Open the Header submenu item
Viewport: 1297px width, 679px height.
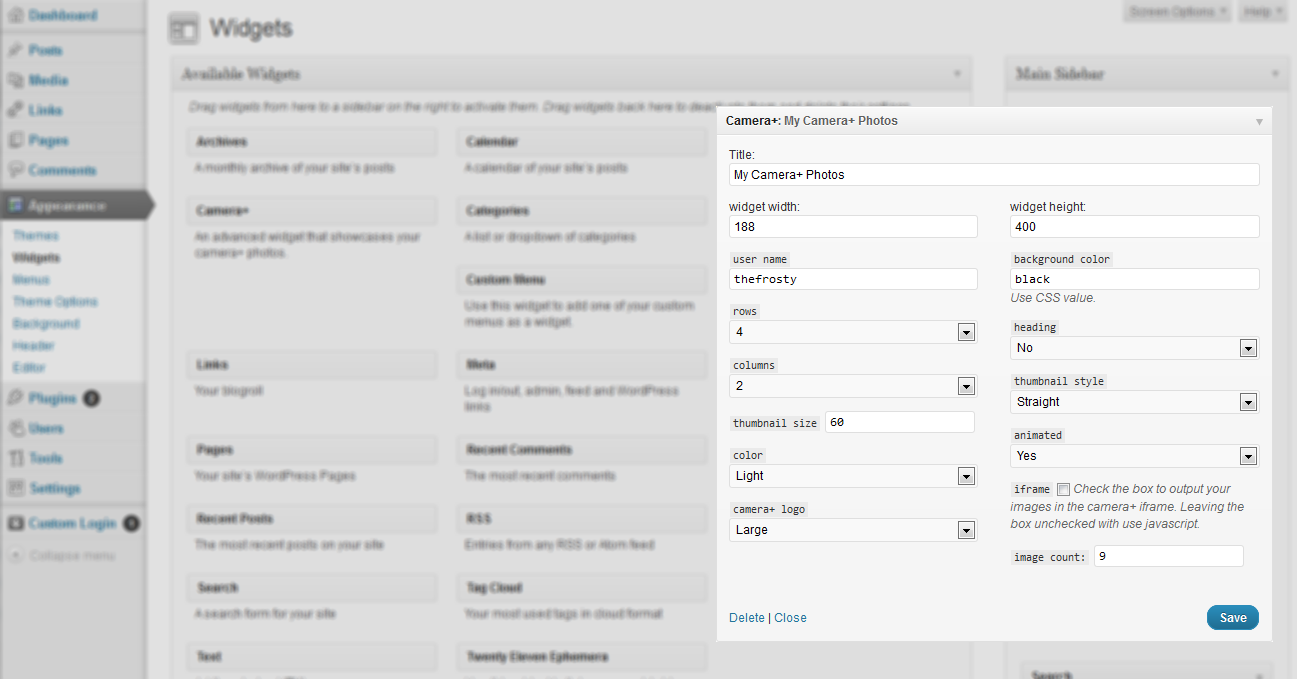pos(34,346)
